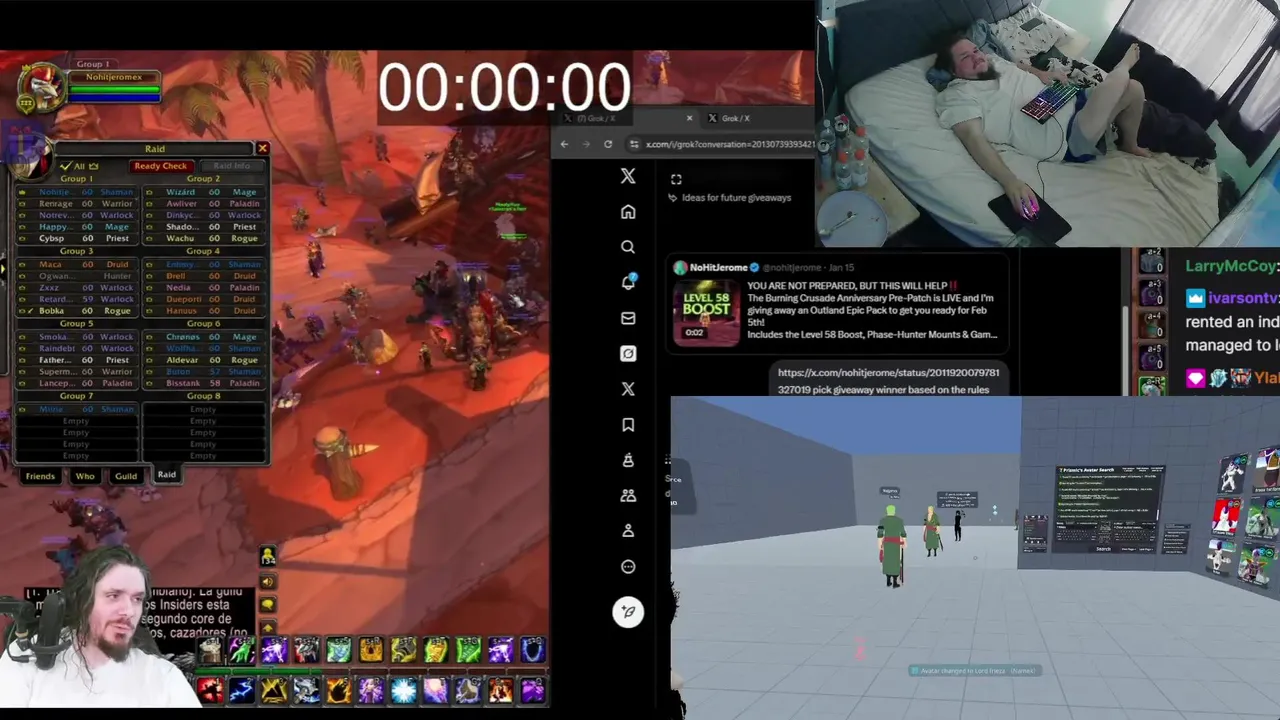This screenshot has width=1280, height=720.
Task: Click the 00:00:00 timer overlay
Action: (504, 87)
